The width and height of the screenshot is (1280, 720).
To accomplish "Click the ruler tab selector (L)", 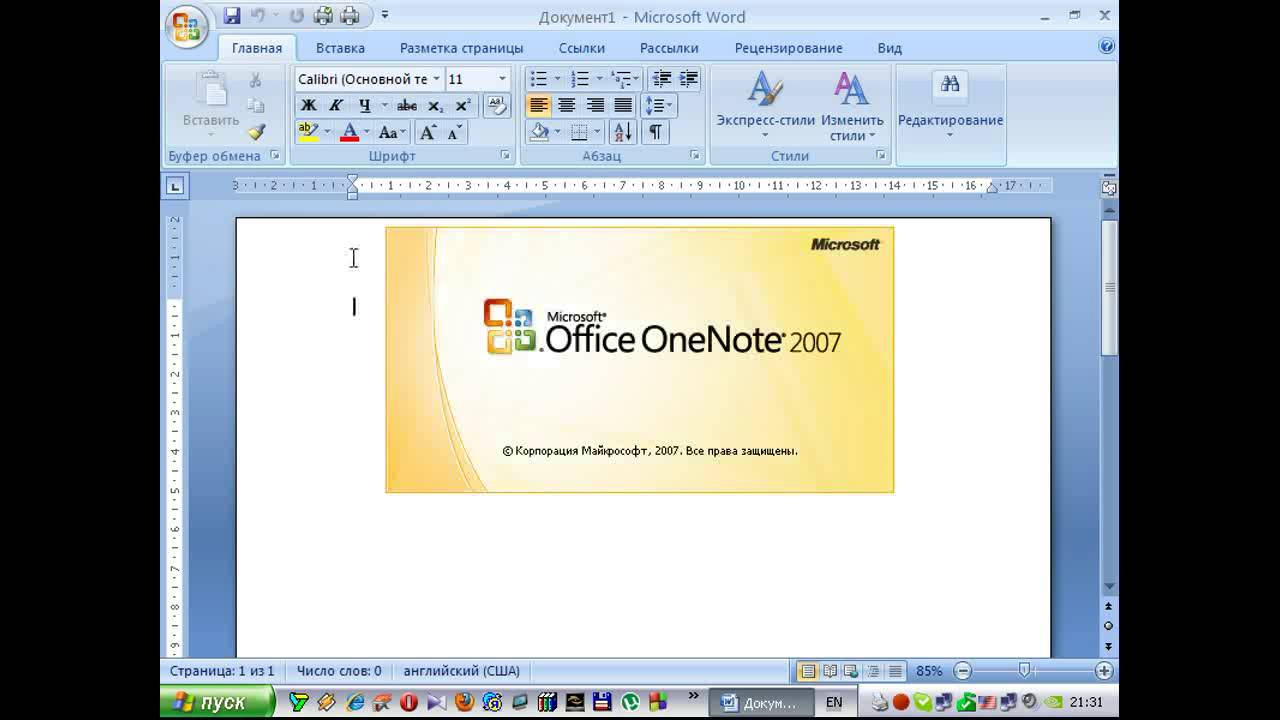I will (x=175, y=186).
